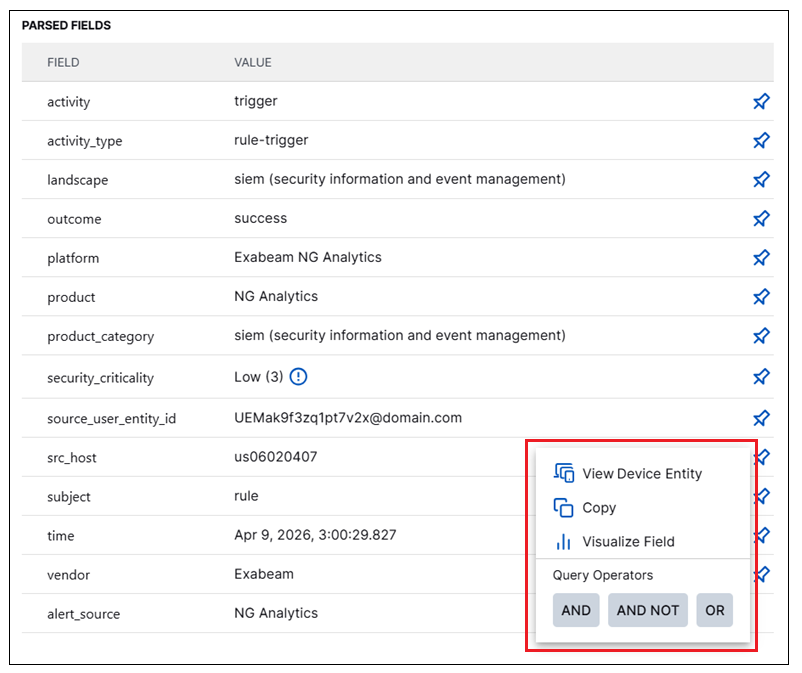Pin the activity_type field
The height and width of the screenshot is (673, 802).
pyautogui.click(x=761, y=140)
